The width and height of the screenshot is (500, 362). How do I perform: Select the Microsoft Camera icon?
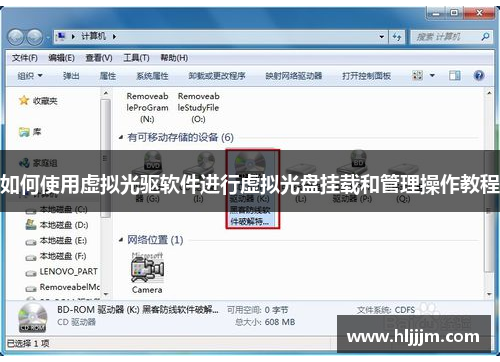point(147,268)
